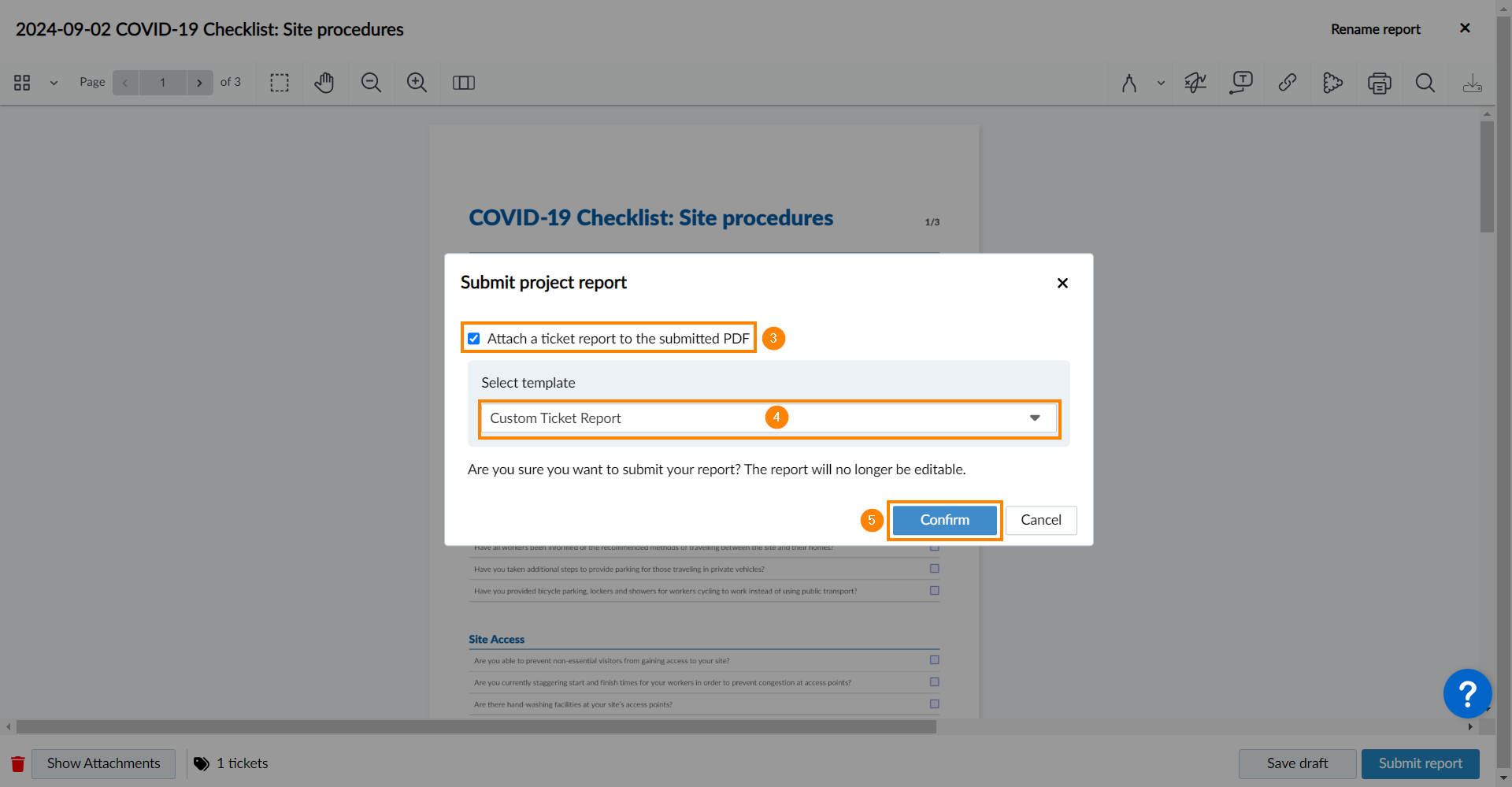Zoom out using the minus magnifier
Image resolution: width=1512 pixels, height=787 pixels.
(371, 83)
